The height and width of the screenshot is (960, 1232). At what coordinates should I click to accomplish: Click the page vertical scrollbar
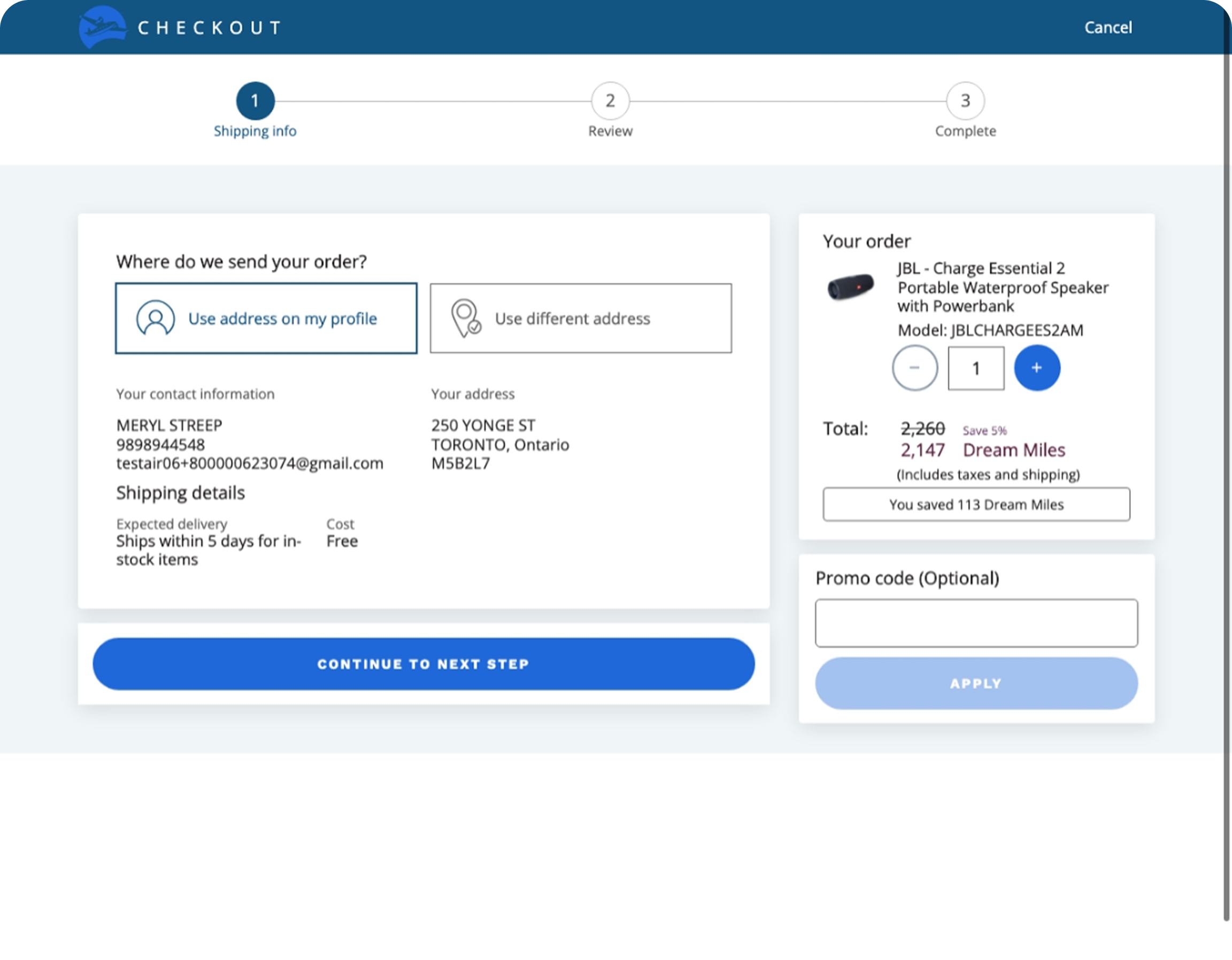[1226, 451]
